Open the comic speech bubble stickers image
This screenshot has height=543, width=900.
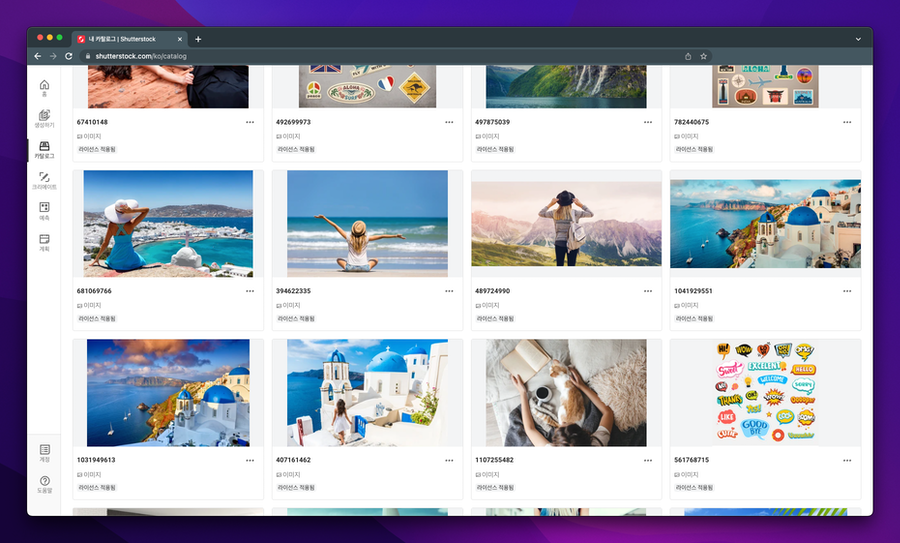pyautogui.click(x=766, y=393)
